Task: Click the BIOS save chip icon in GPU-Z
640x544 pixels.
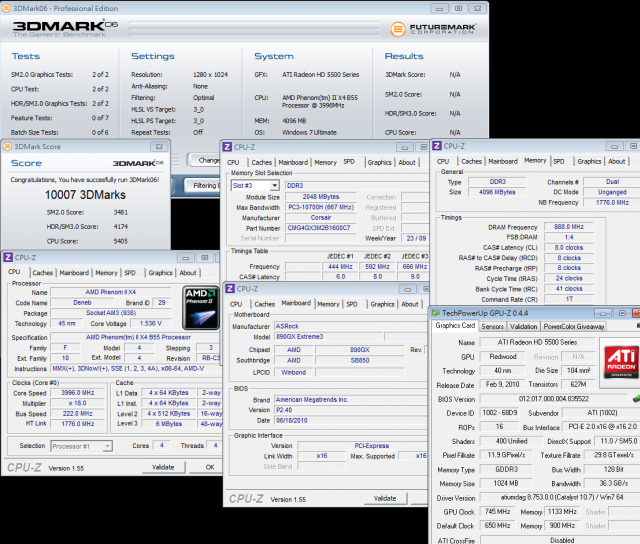Action: [x=636, y=398]
